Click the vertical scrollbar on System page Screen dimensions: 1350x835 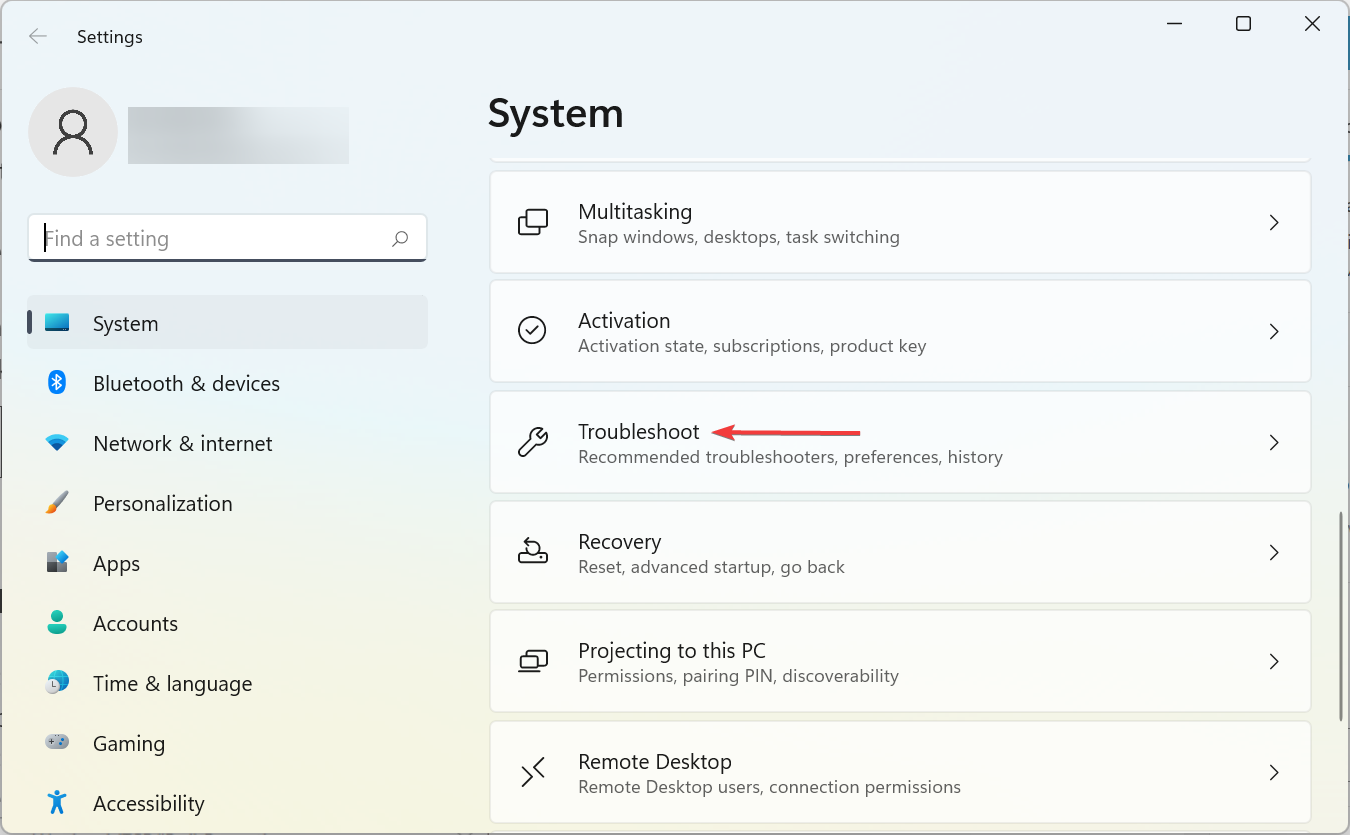point(1341,615)
